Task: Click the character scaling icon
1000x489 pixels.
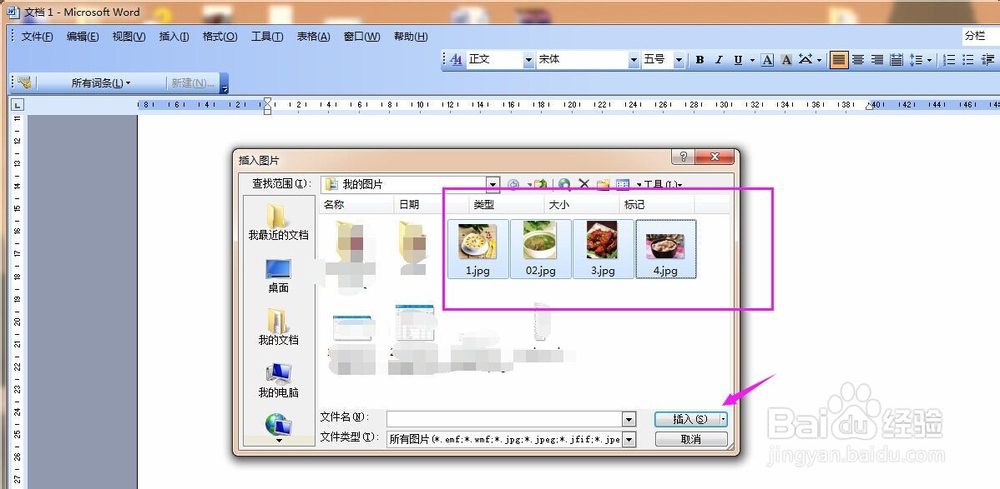Action: pyautogui.click(x=805, y=60)
